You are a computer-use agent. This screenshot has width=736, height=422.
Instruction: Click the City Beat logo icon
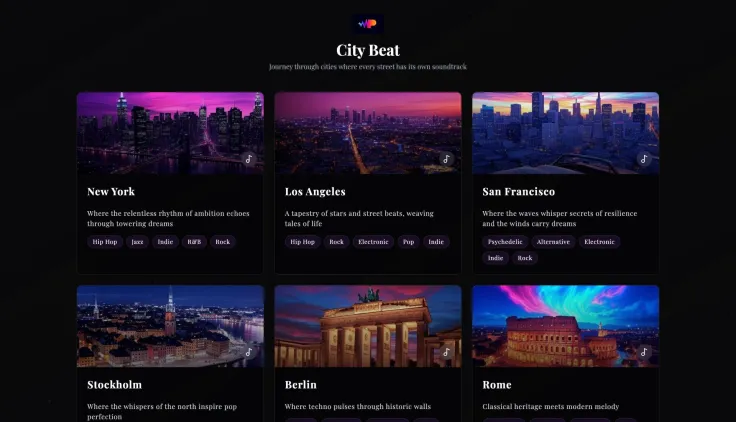pos(368,24)
